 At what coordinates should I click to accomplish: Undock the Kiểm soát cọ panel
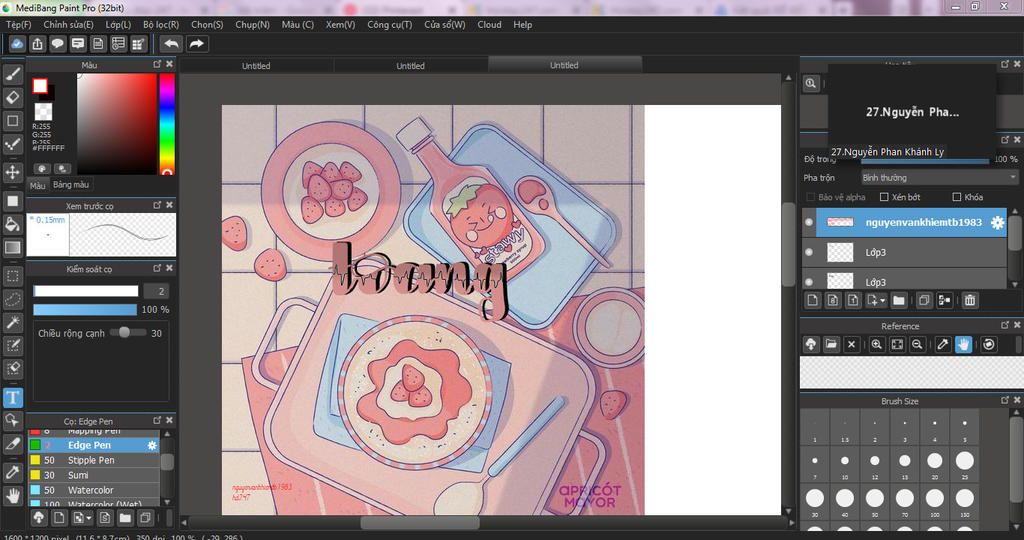pos(157,268)
